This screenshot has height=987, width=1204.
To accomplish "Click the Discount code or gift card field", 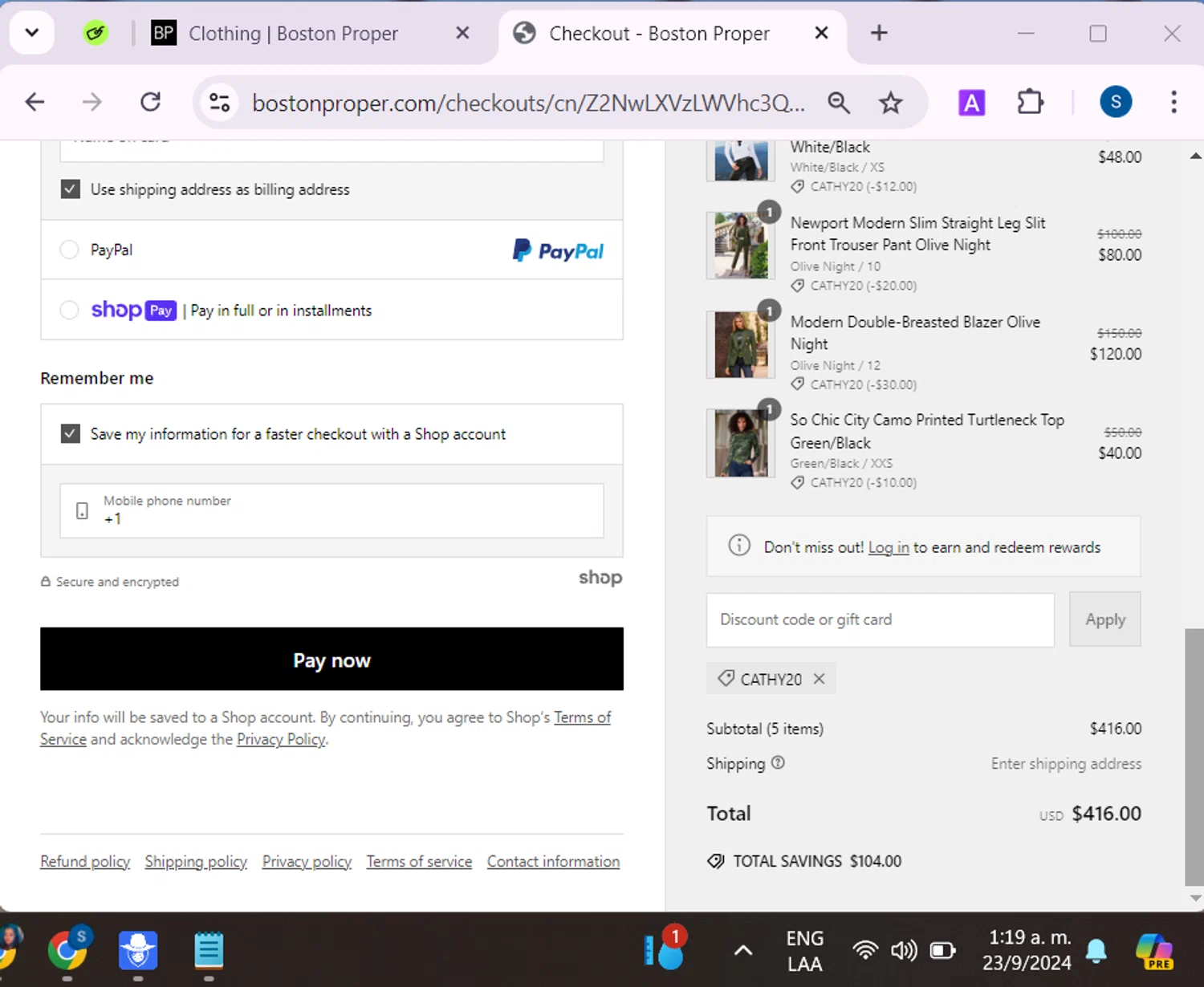I will coord(880,619).
